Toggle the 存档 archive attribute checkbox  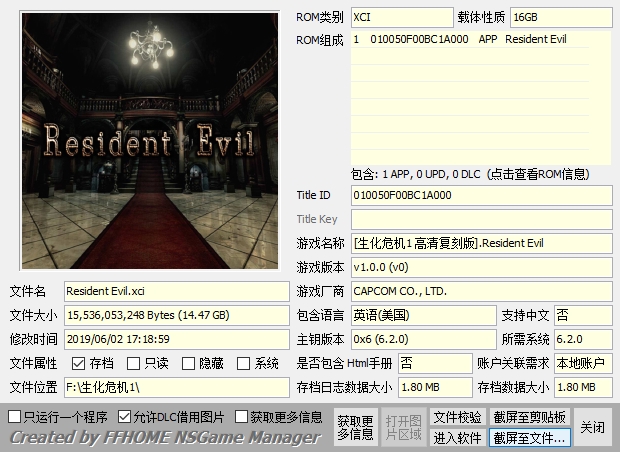point(78,364)
